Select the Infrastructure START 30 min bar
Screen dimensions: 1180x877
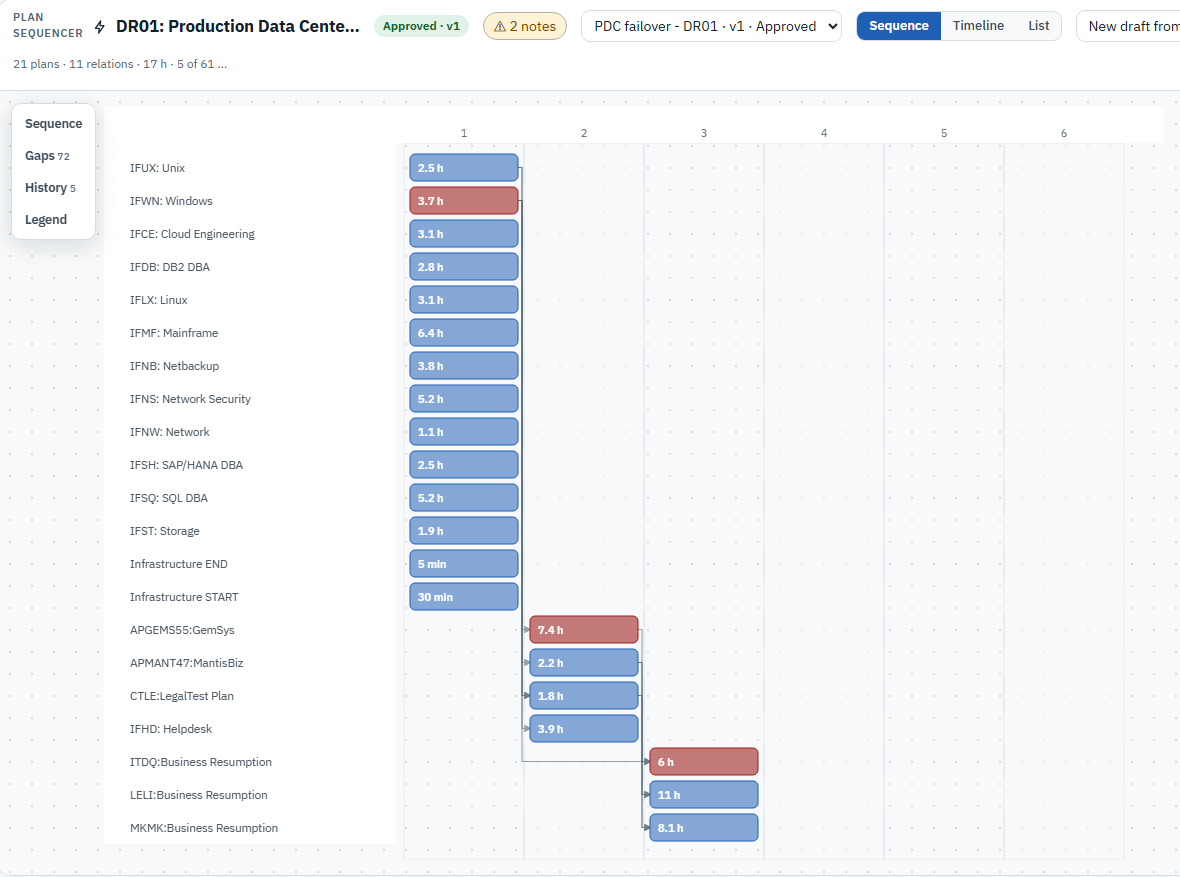click(x=464, y=597)
